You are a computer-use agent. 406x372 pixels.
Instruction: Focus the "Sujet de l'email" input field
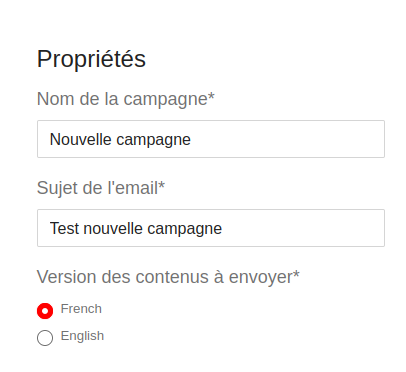click(x=211, y=228)
